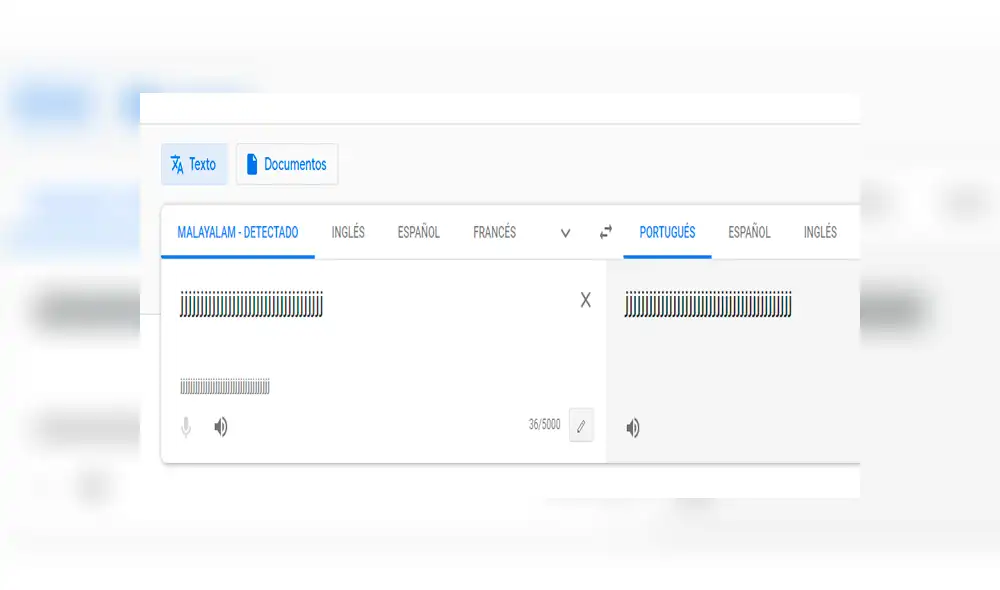This screenshot has height=590, width=1000.
Task: Open the pencil input tools icon
Action: point(580,426)
